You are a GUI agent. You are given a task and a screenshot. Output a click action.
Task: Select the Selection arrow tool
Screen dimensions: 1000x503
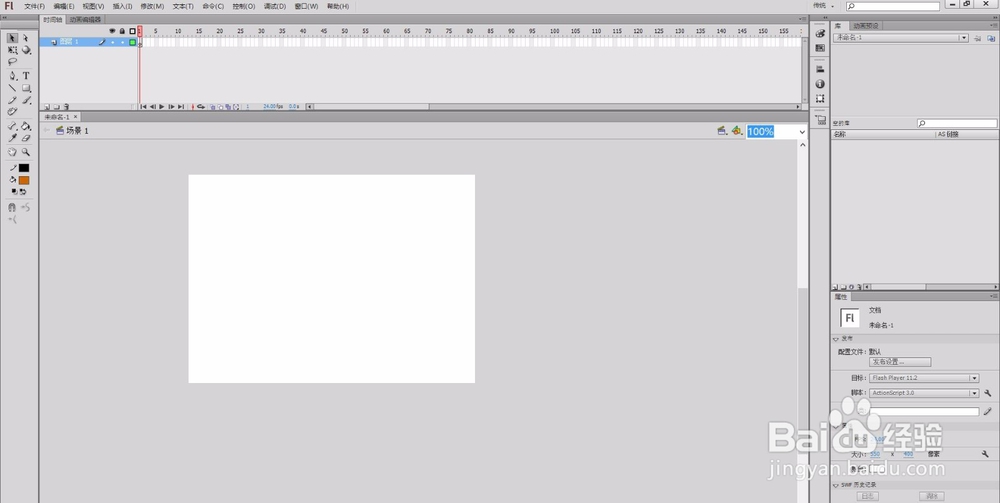(x=12, y=38)
